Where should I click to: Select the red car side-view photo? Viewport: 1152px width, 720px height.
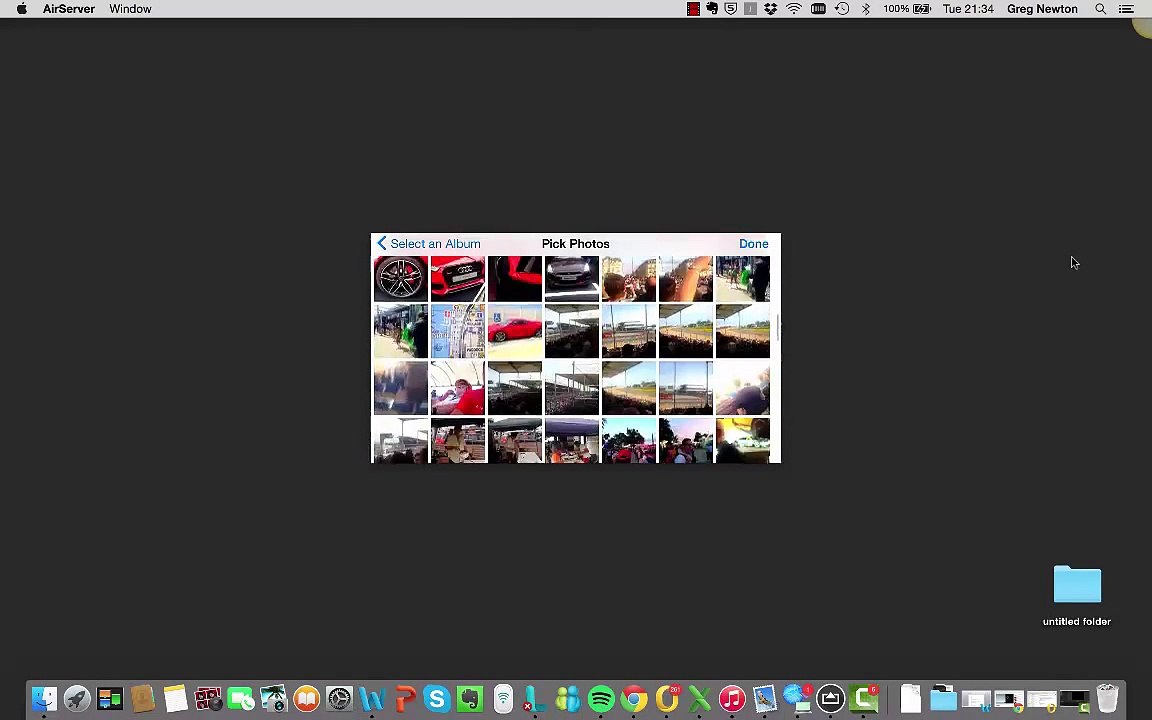(x=515, y=331)
